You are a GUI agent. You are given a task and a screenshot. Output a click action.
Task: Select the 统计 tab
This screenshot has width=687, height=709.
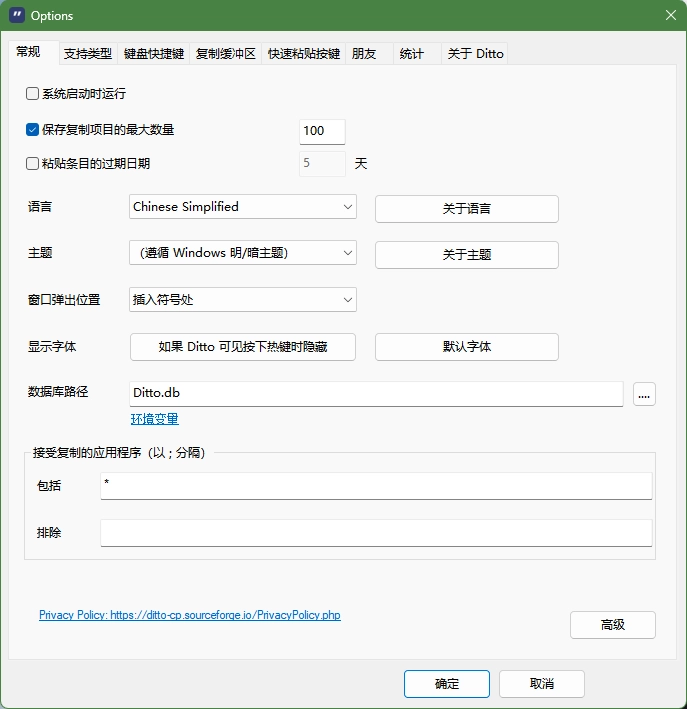pyautogui.click(x=411, y=54)
